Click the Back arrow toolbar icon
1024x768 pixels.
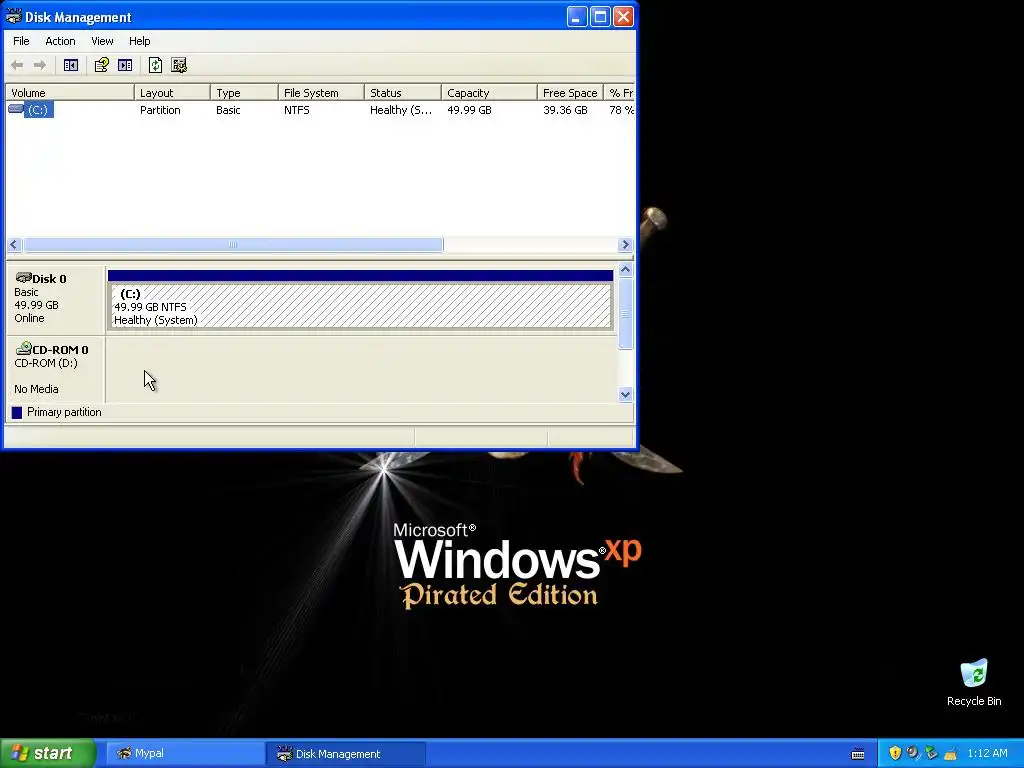pyautogui.click(x=18, y=65)
